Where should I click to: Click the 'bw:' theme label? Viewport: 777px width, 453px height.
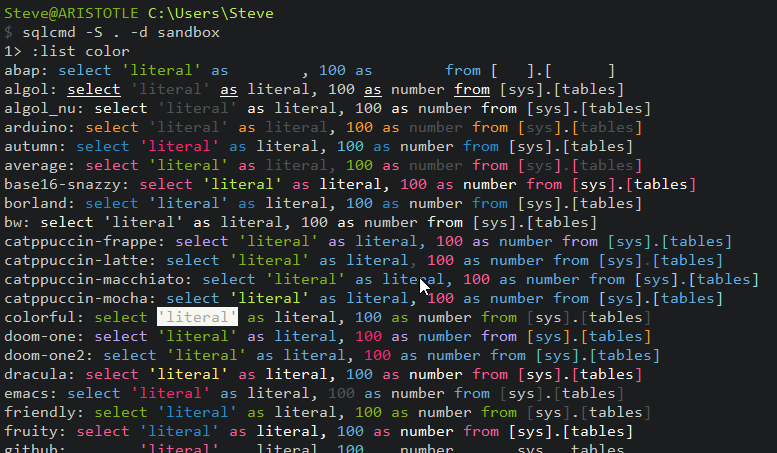pos(17,222)
